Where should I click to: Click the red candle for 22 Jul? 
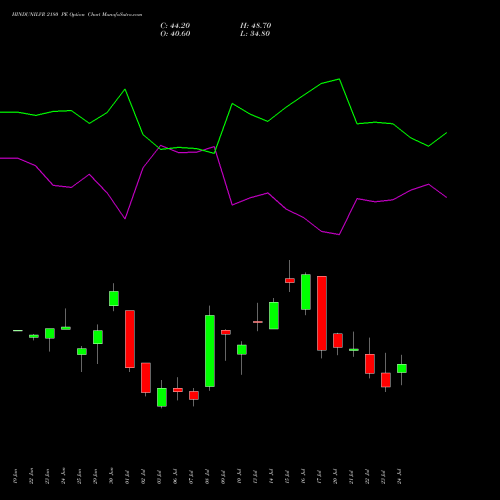click(x=370, y=364)
